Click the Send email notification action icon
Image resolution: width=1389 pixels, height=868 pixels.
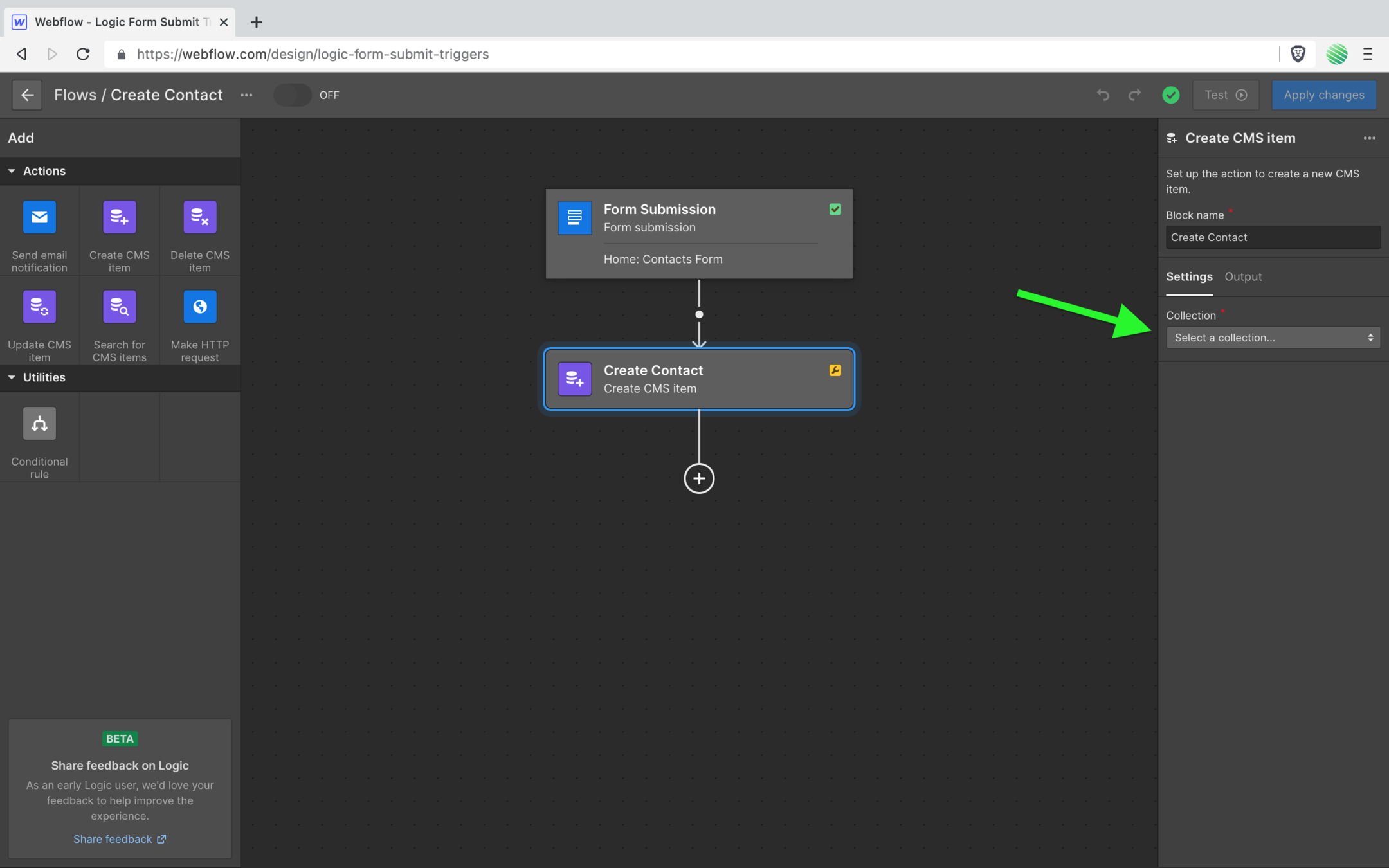[39, 217]
